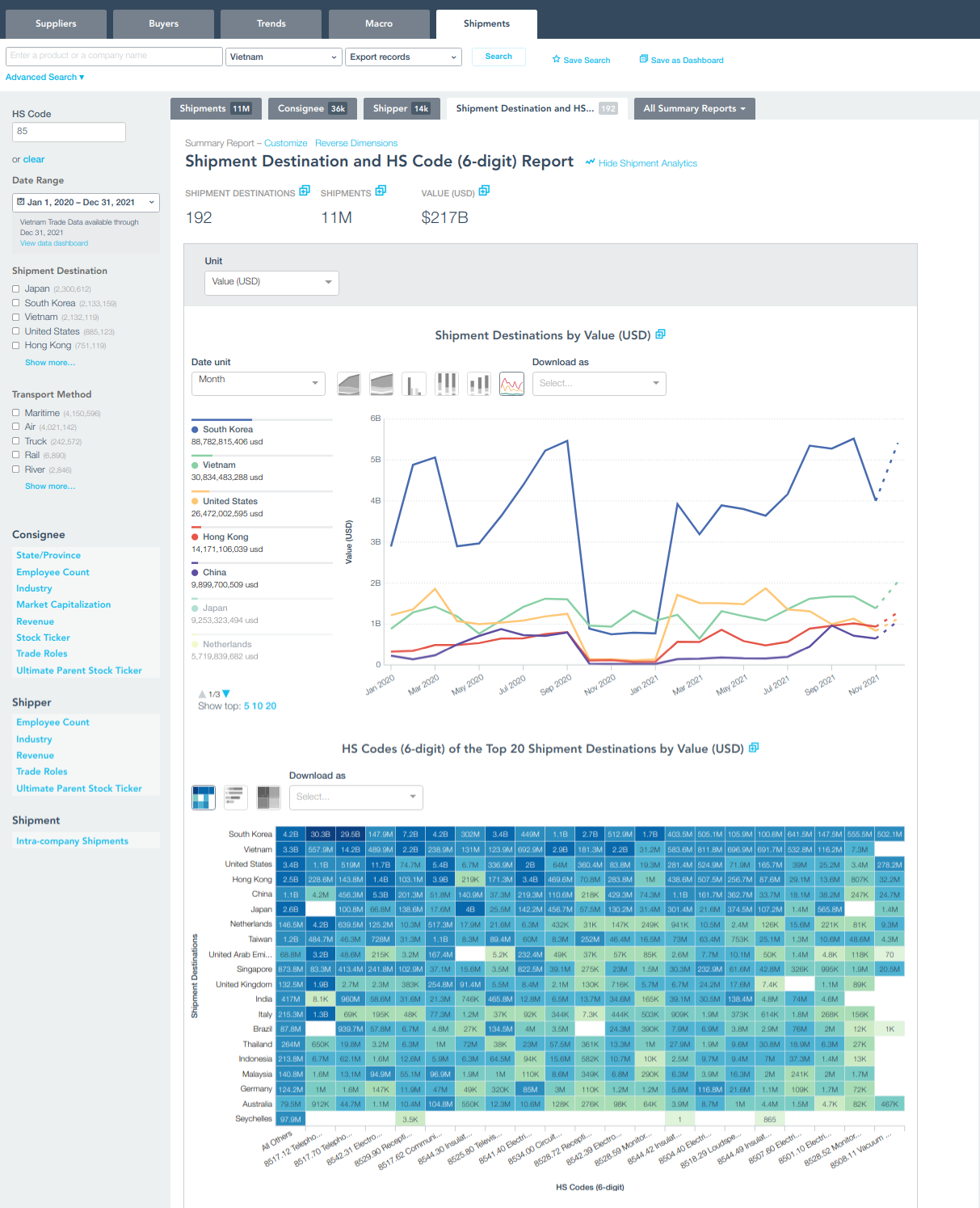The width and height of the screenshot is (980, 1208).
Task: Enable the River transport method checkbox
Action: tap(16, 469)
